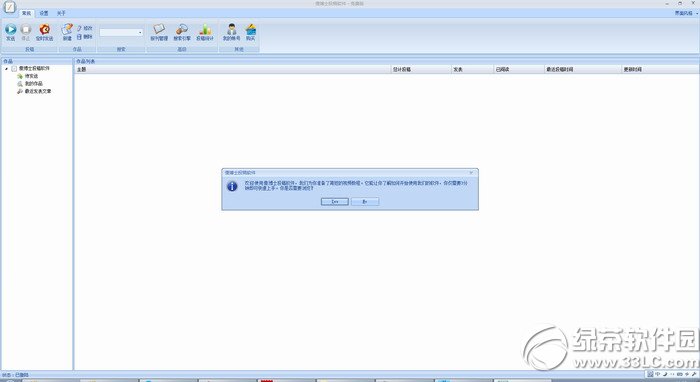The image size is (700, 382).
Task: Sort by the 总计投稿 column header
Action: tap(421, 70)
